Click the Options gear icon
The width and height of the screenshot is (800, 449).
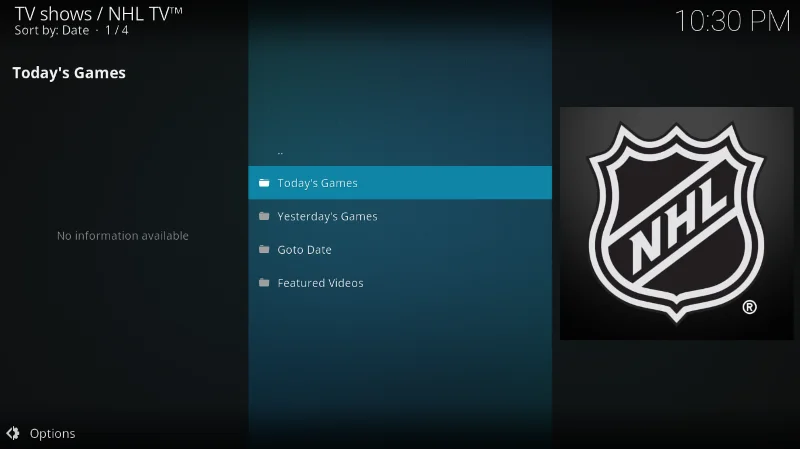pyautogui.click(x=13, y=433)
